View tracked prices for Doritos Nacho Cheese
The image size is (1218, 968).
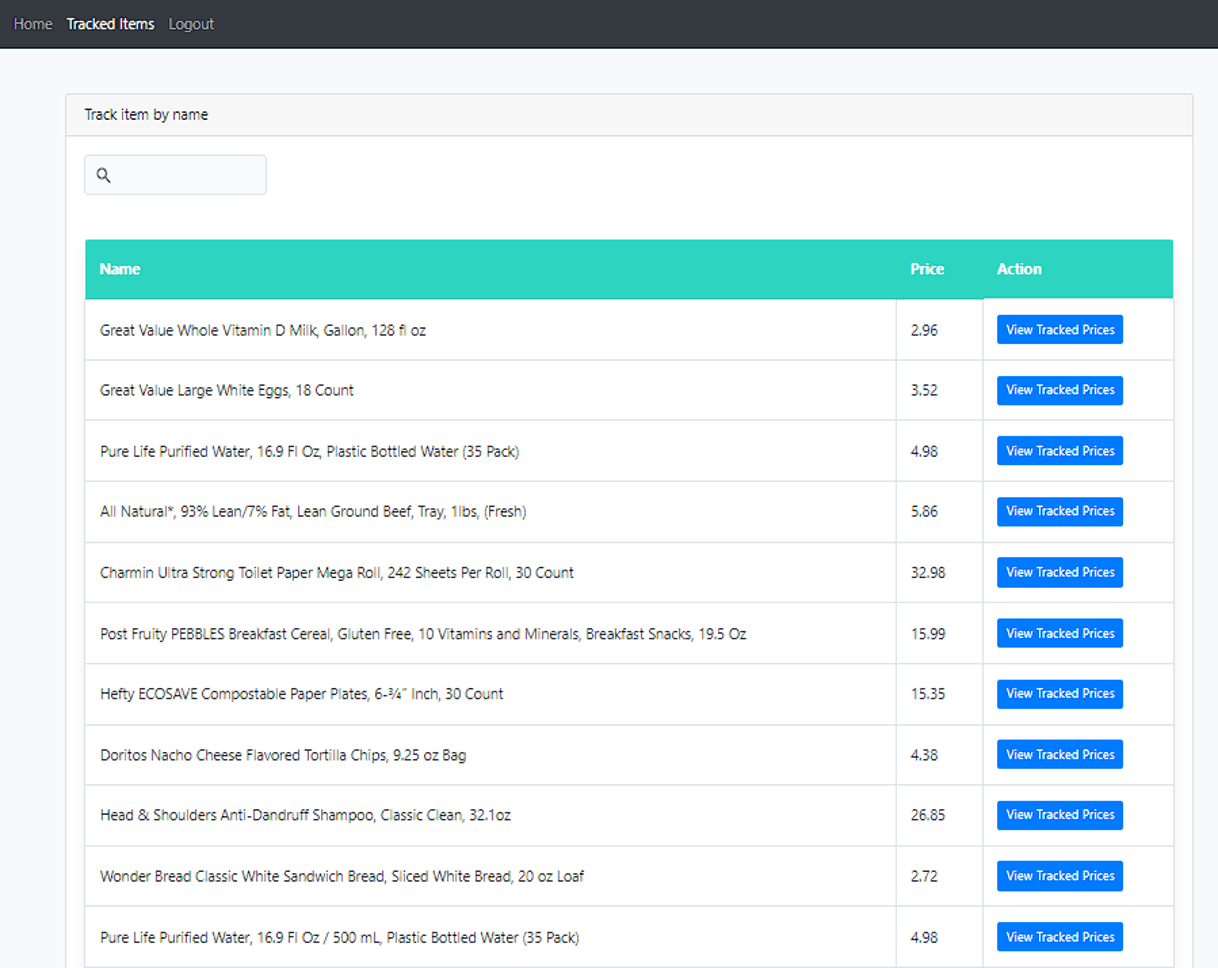pyautogui.click(x=1059, y=754)
